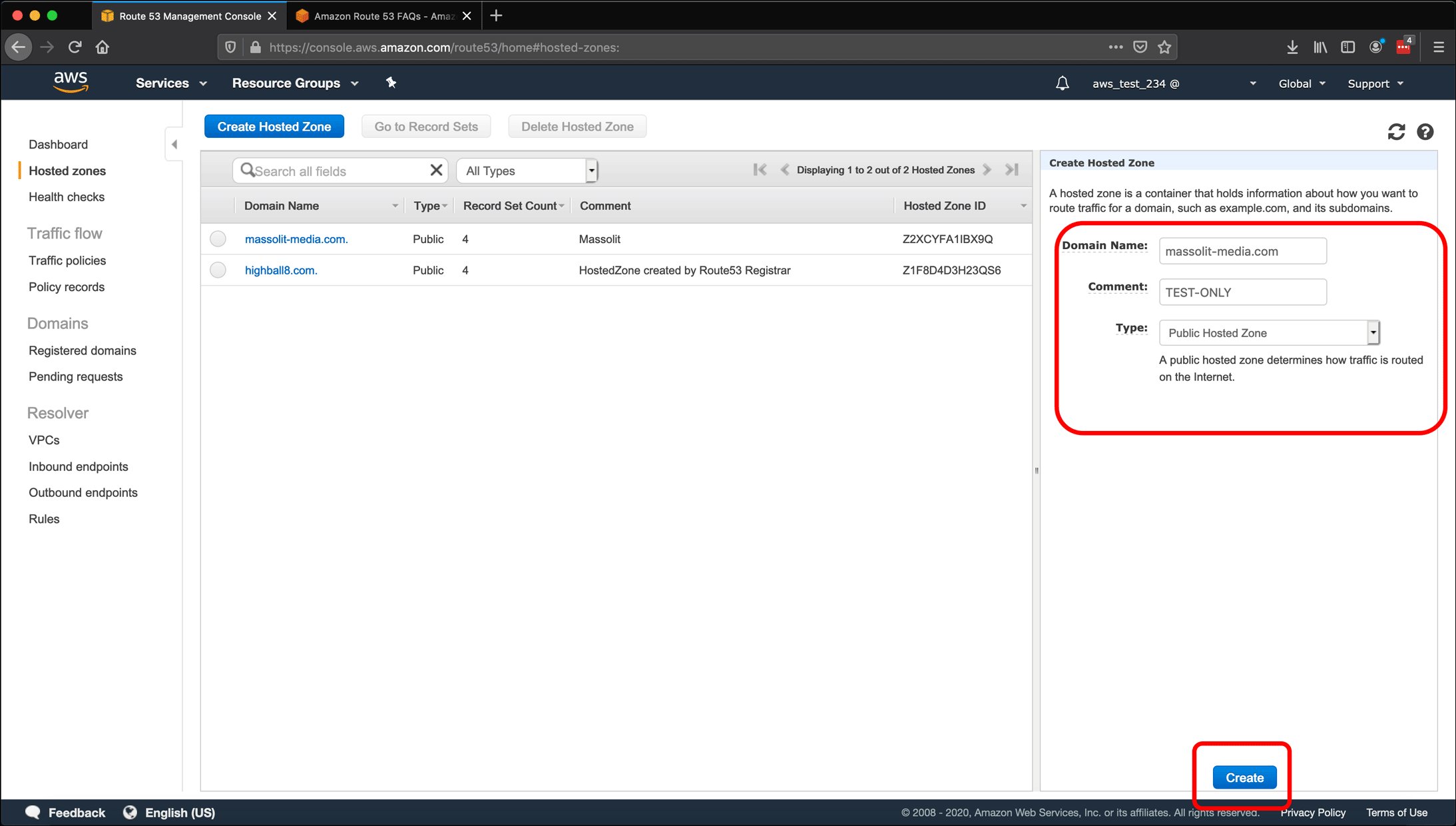Open the notifications bell
This screenshot has height=826, width=1456.
tap(1063, 83)
